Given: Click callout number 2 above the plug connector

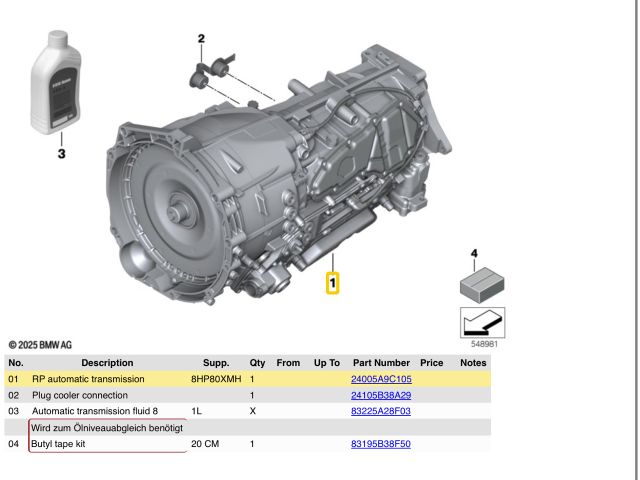Looking at the screenshot, I should pyautogui.click(x=200, y=39).
